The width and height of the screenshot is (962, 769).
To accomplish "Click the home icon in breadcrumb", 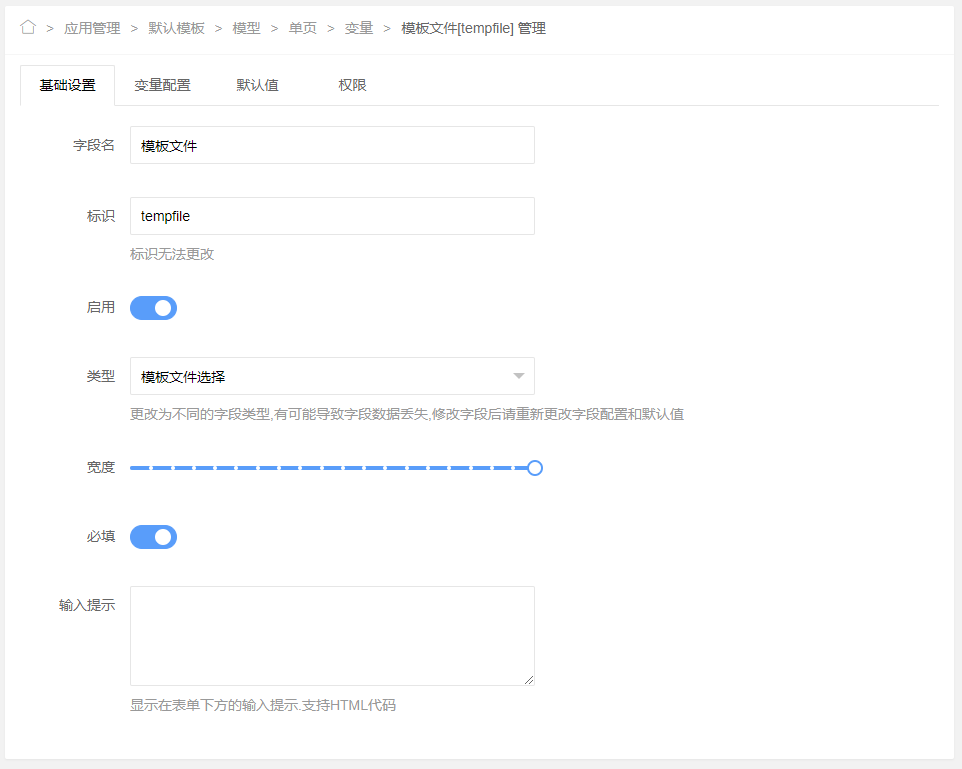I will pos(28,28).
